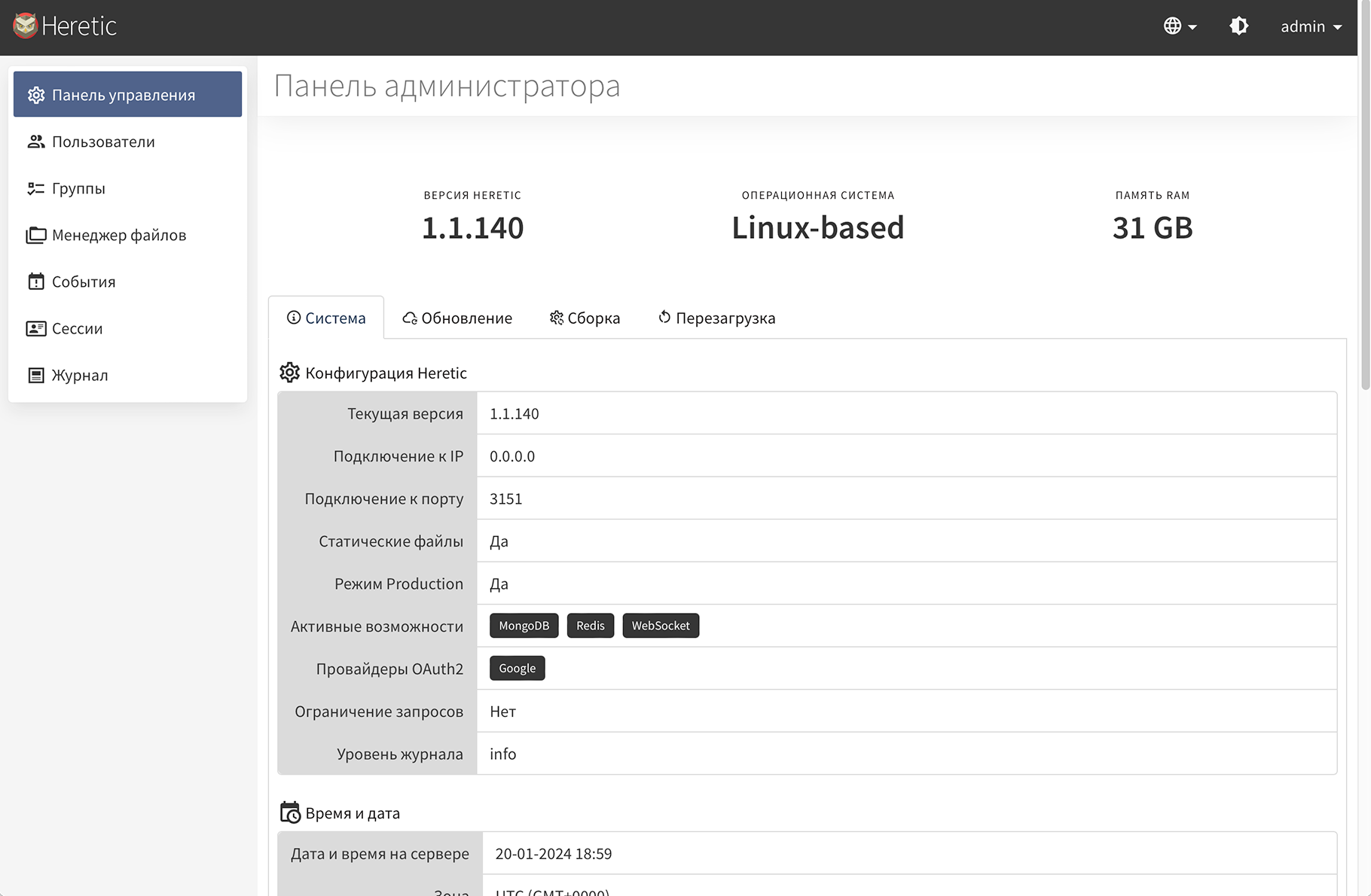Click the Linux-based operating system value
Image resolution: width=1371 pixels, height=896 pixels.
coord(818,227)
